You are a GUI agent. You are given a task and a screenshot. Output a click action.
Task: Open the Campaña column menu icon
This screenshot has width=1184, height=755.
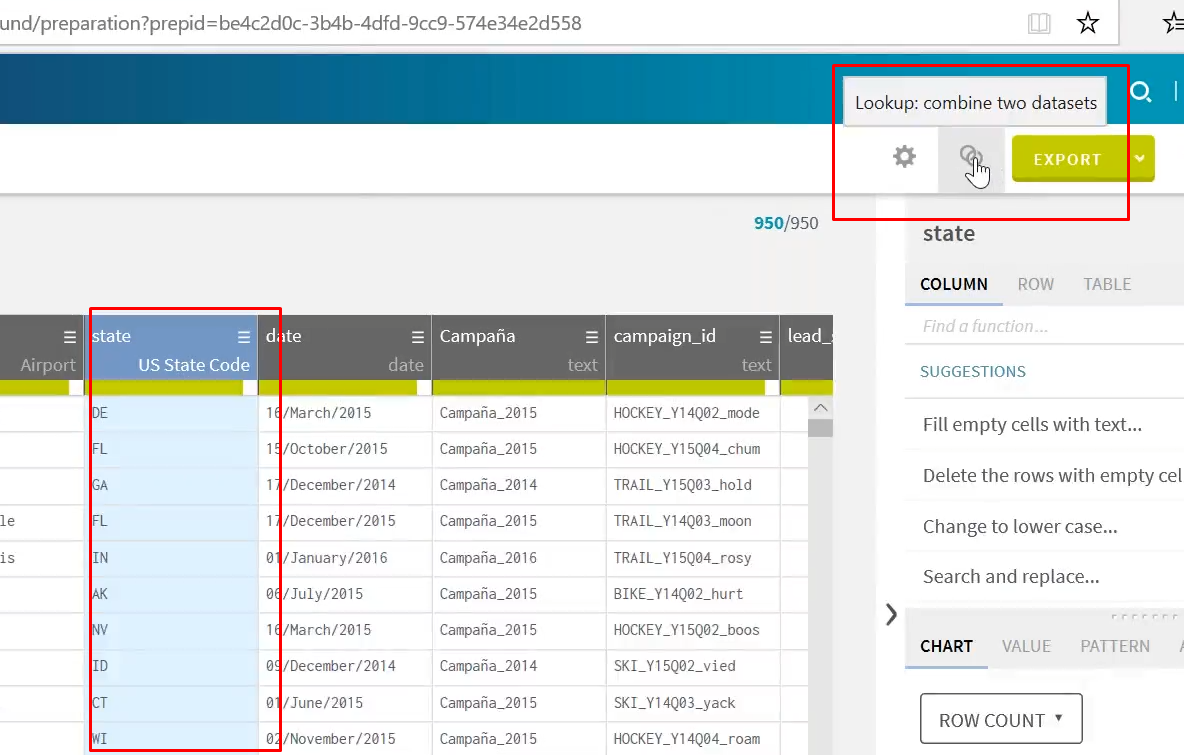(592, 336)
